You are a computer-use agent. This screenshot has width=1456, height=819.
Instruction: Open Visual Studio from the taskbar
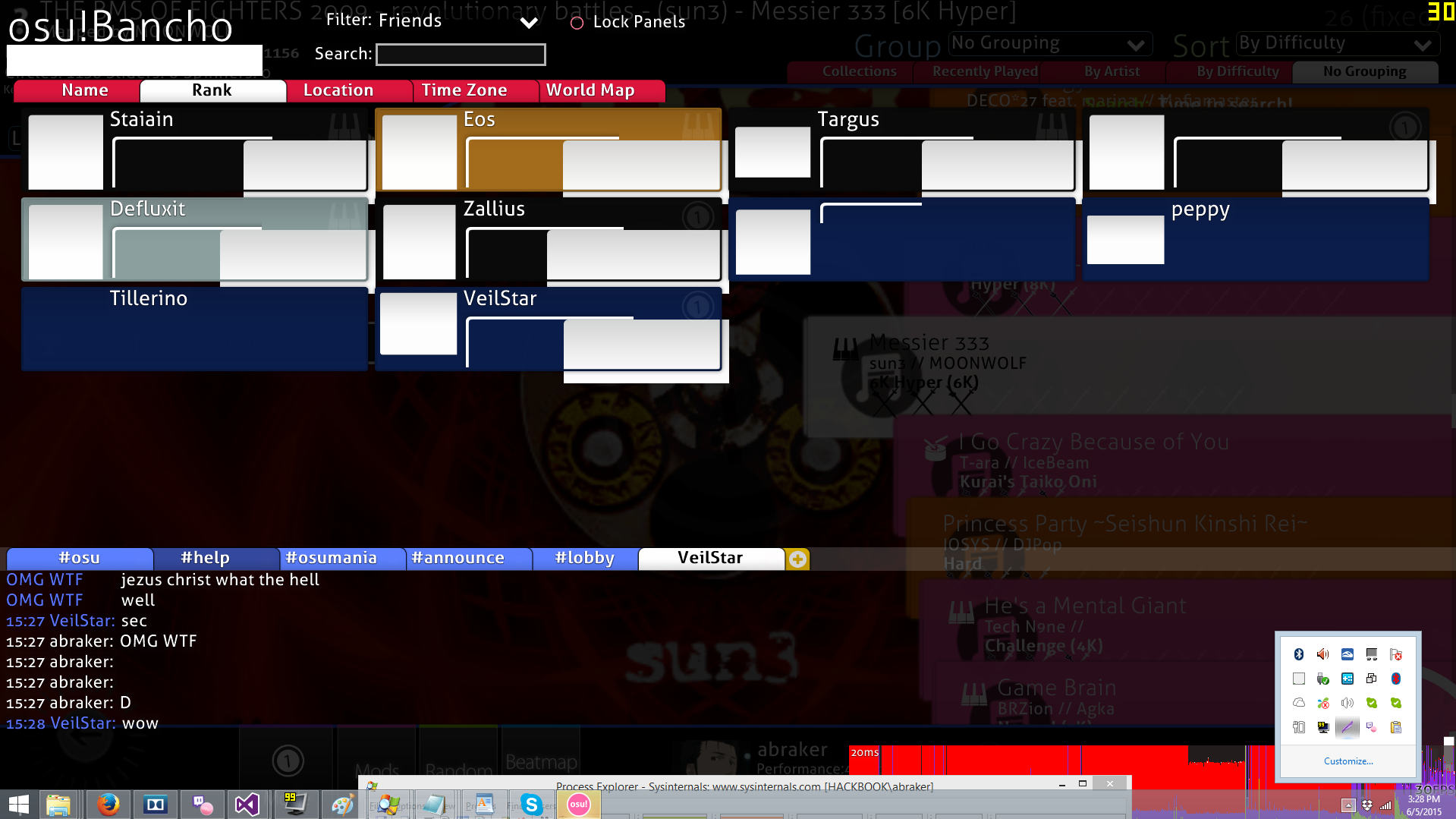(247, 805)
